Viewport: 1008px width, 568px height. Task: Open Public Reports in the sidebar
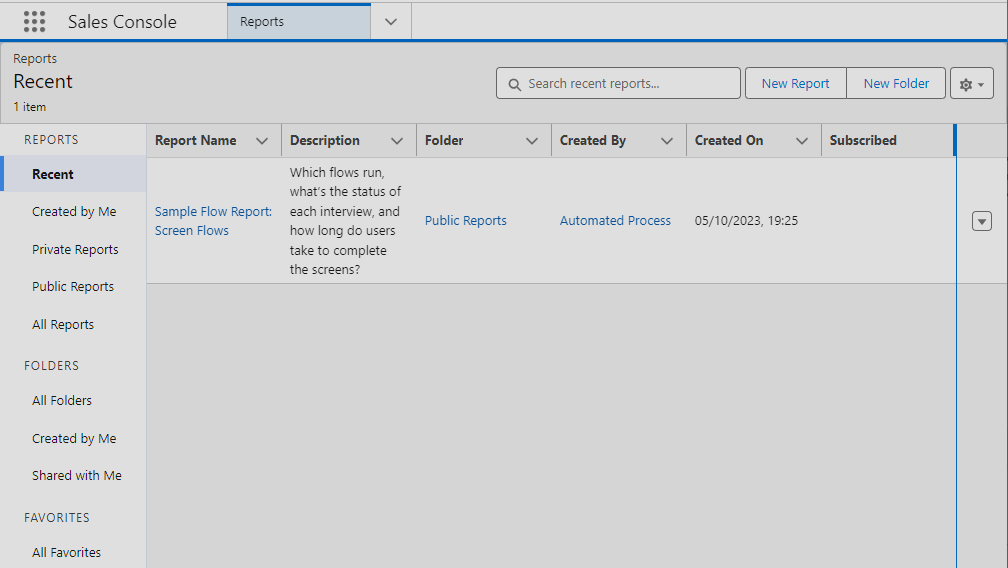click(x=73, y=287)
